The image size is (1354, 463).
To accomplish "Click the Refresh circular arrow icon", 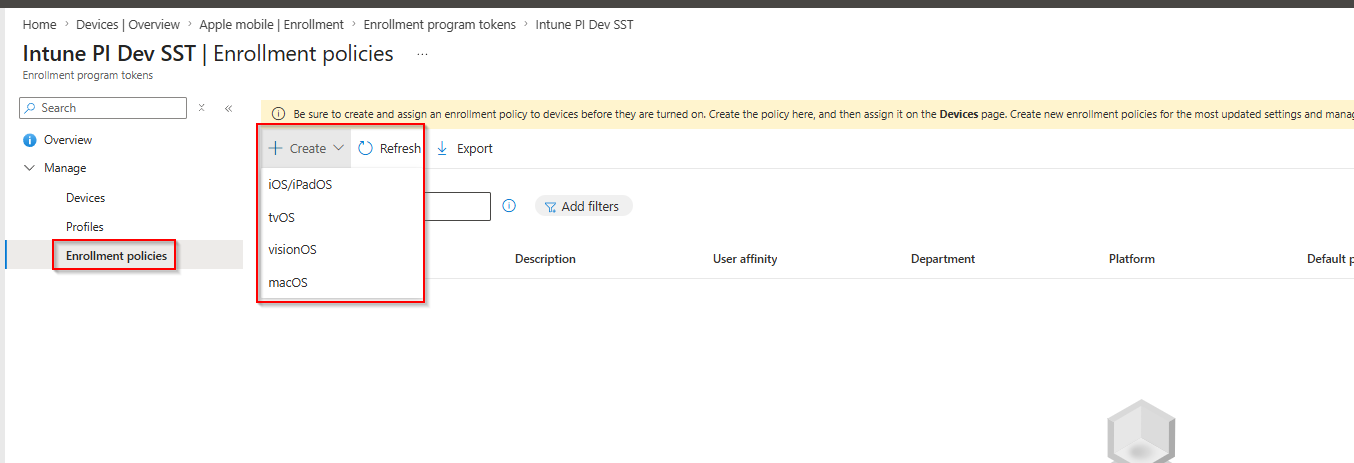I will click(x=366, y=148).
